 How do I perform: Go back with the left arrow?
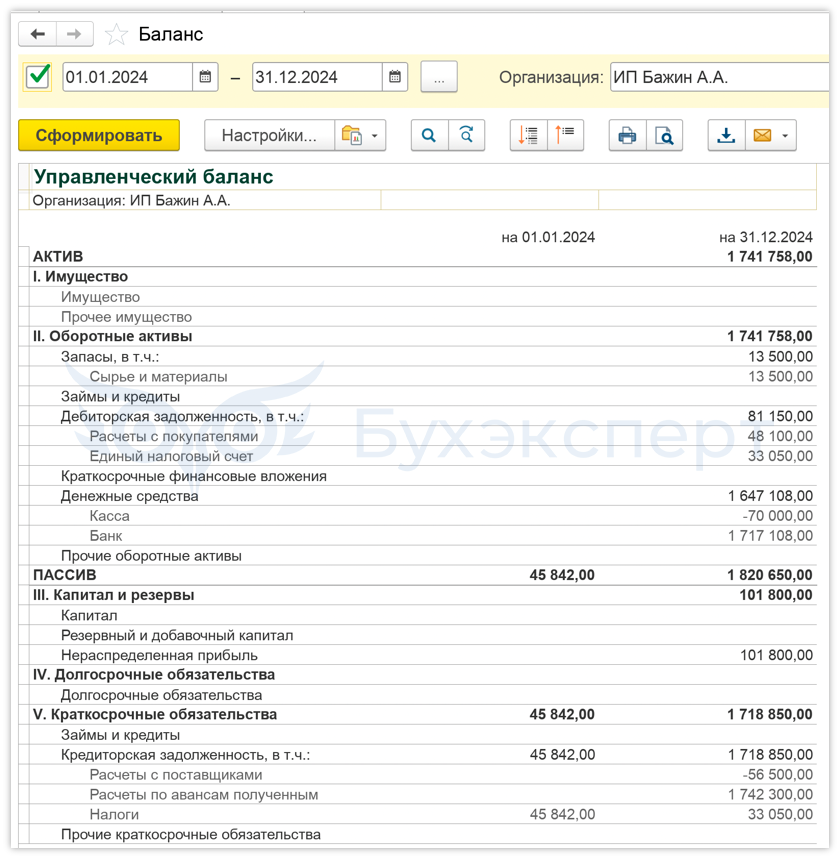tap(37, 34)
